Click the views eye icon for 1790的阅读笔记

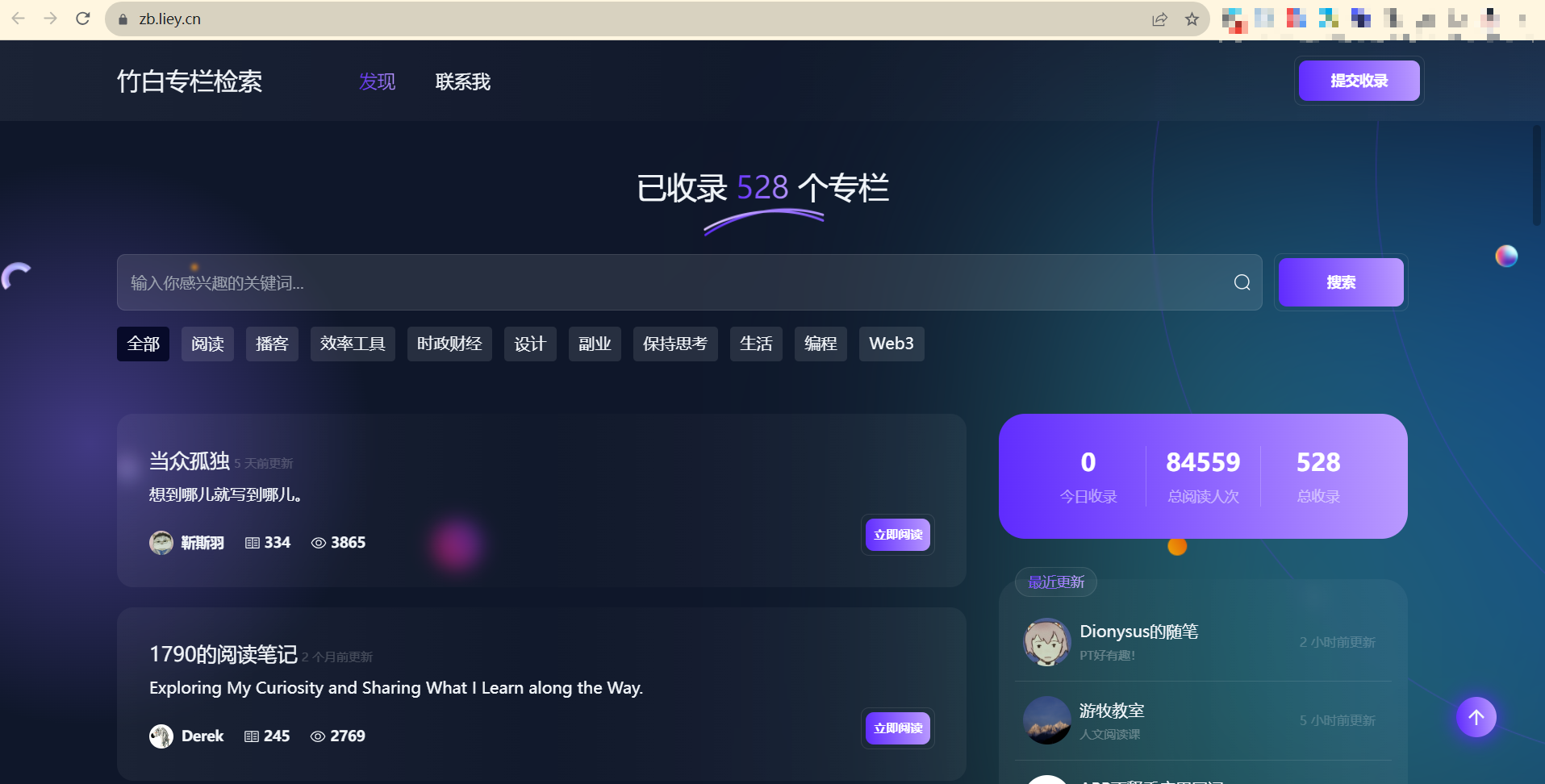318,736
